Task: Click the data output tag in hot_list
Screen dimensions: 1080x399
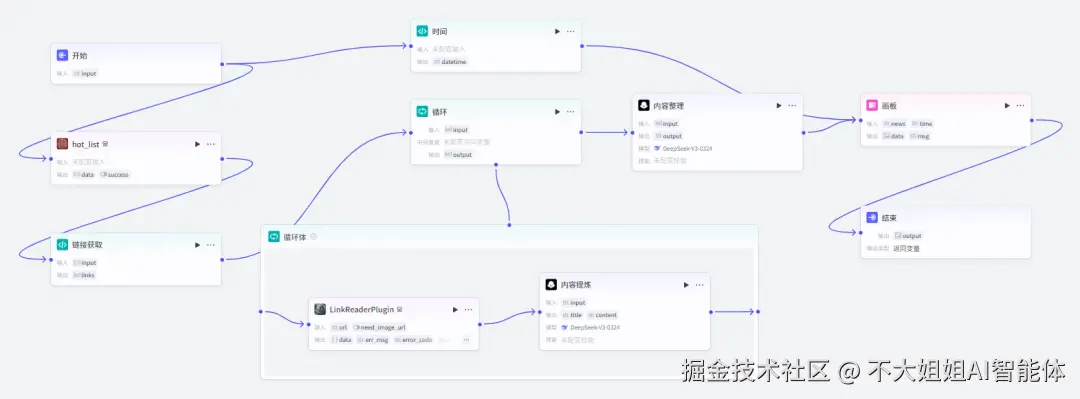Action: point(84,174)
